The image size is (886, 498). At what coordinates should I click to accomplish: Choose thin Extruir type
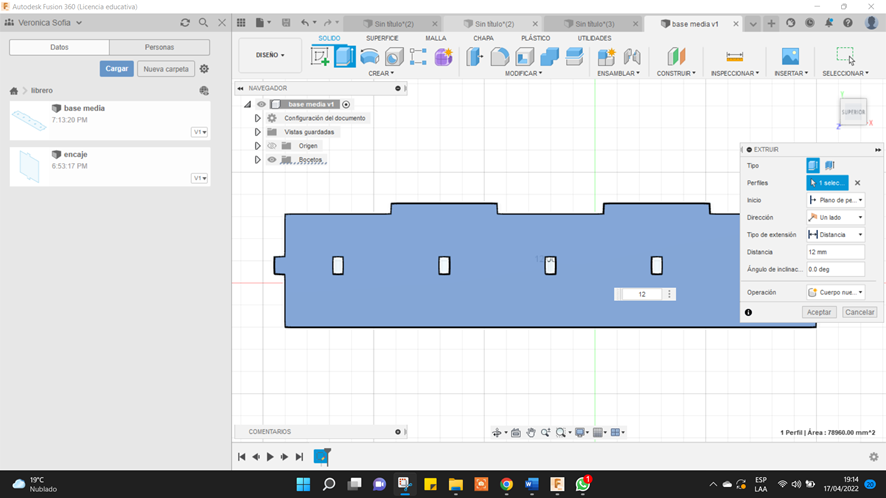[x=829, y=166]
